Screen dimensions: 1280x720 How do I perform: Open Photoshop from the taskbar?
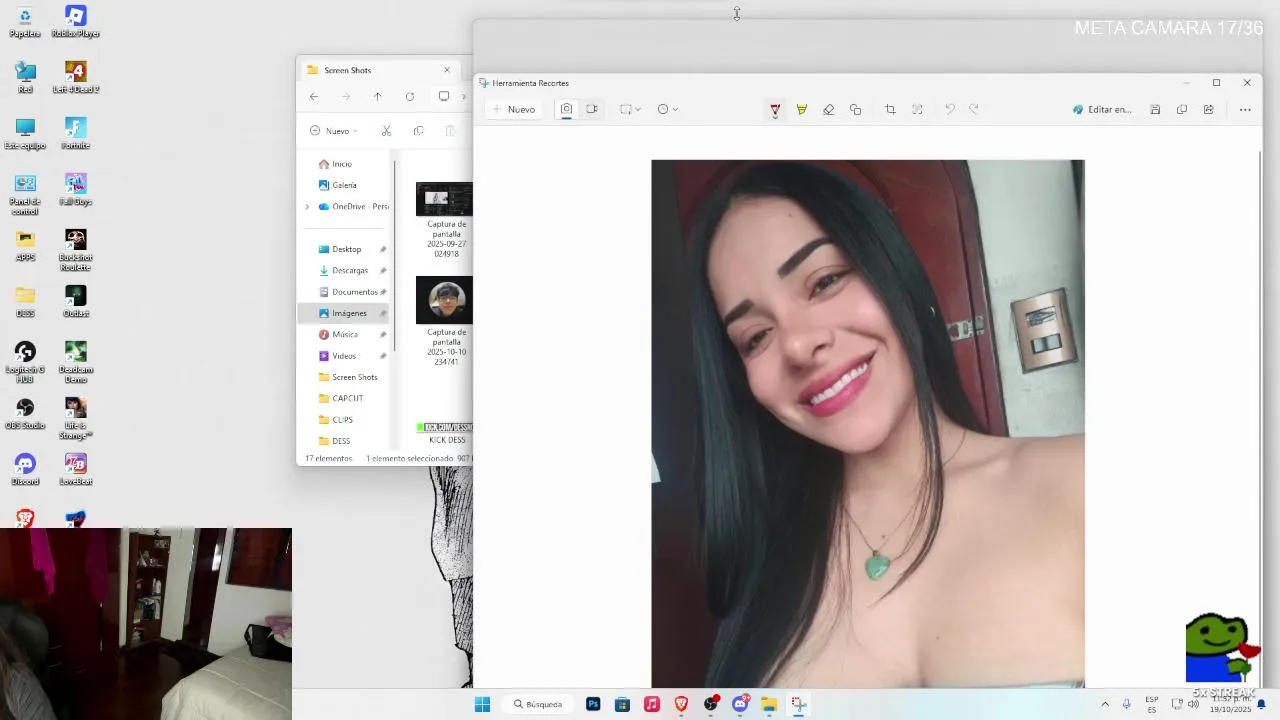pyautogui.click(x=593, y=704)
